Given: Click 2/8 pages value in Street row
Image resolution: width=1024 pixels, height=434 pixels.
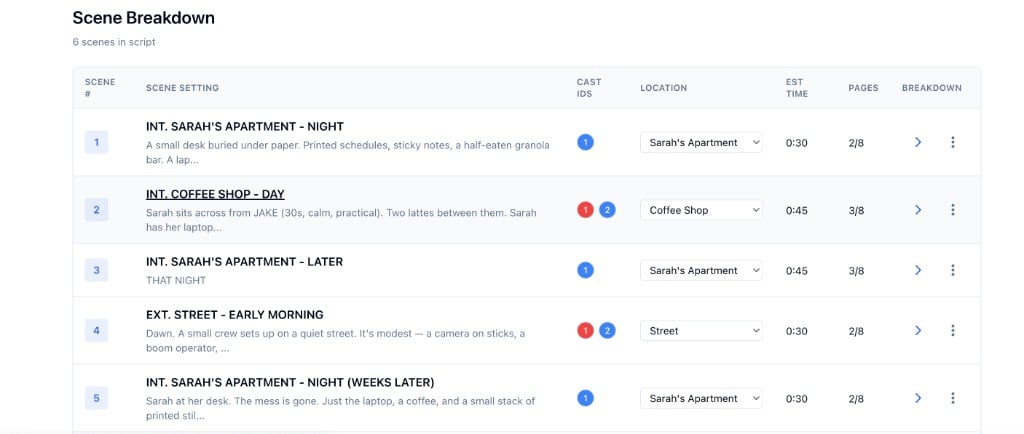Looking at the screenshot, I should tap(856, 332).
